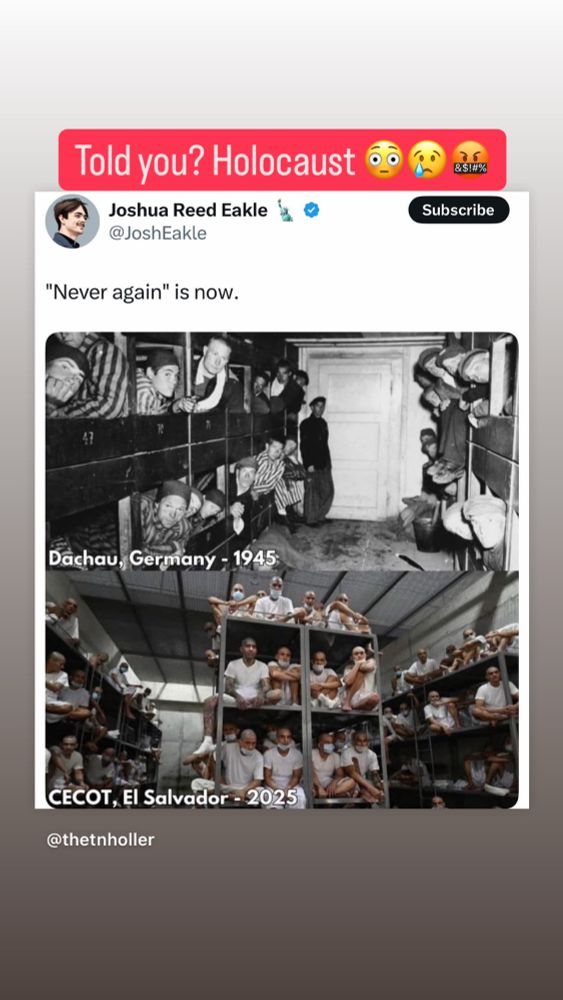The width and height of the screenshot is (563, 1000).
Task: Click the "Dachau, Germany - 1945" caption
Action: click(163, 559)
